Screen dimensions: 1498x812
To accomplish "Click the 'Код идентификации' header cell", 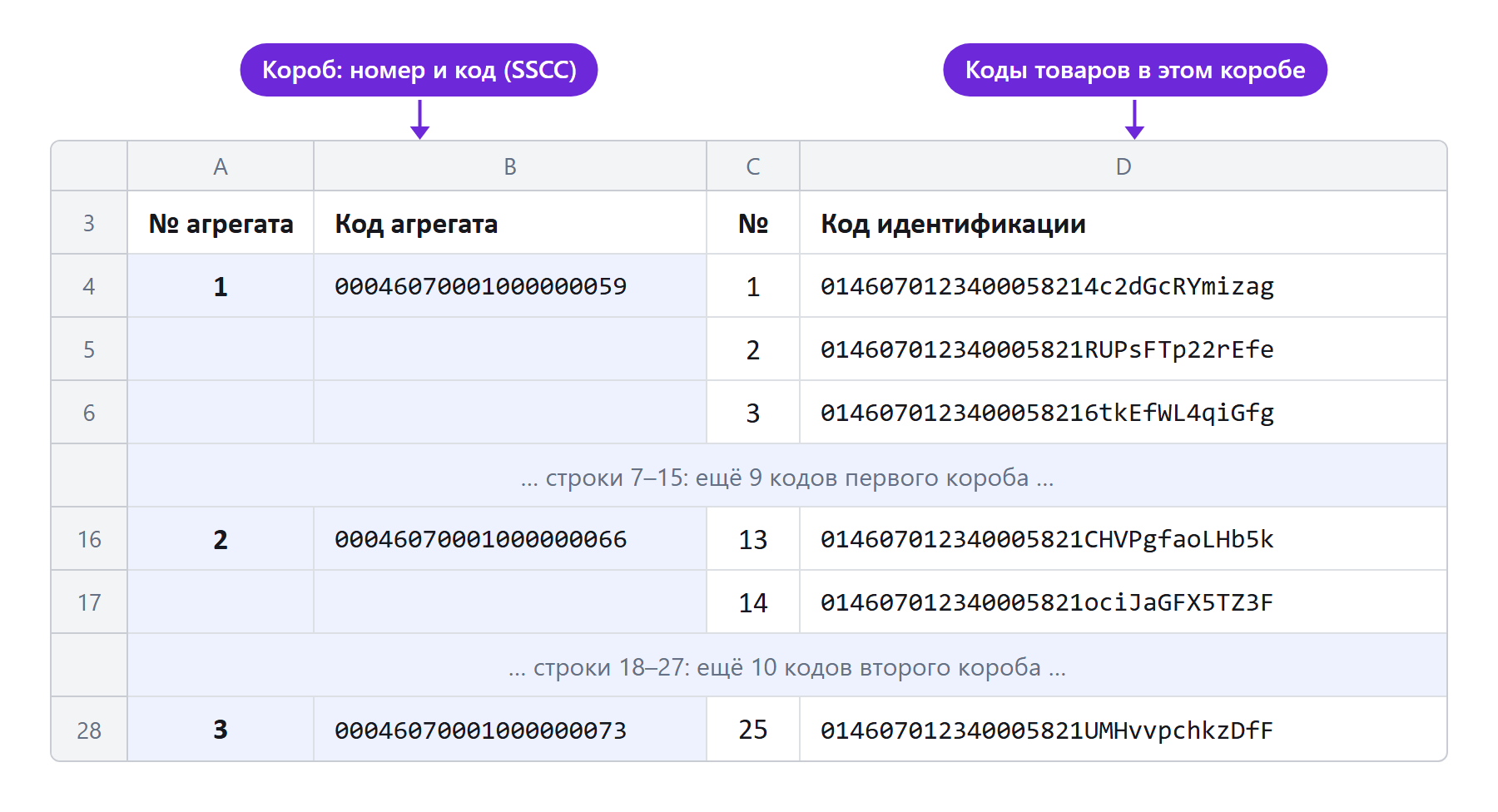I will (x=1123, y=223).
